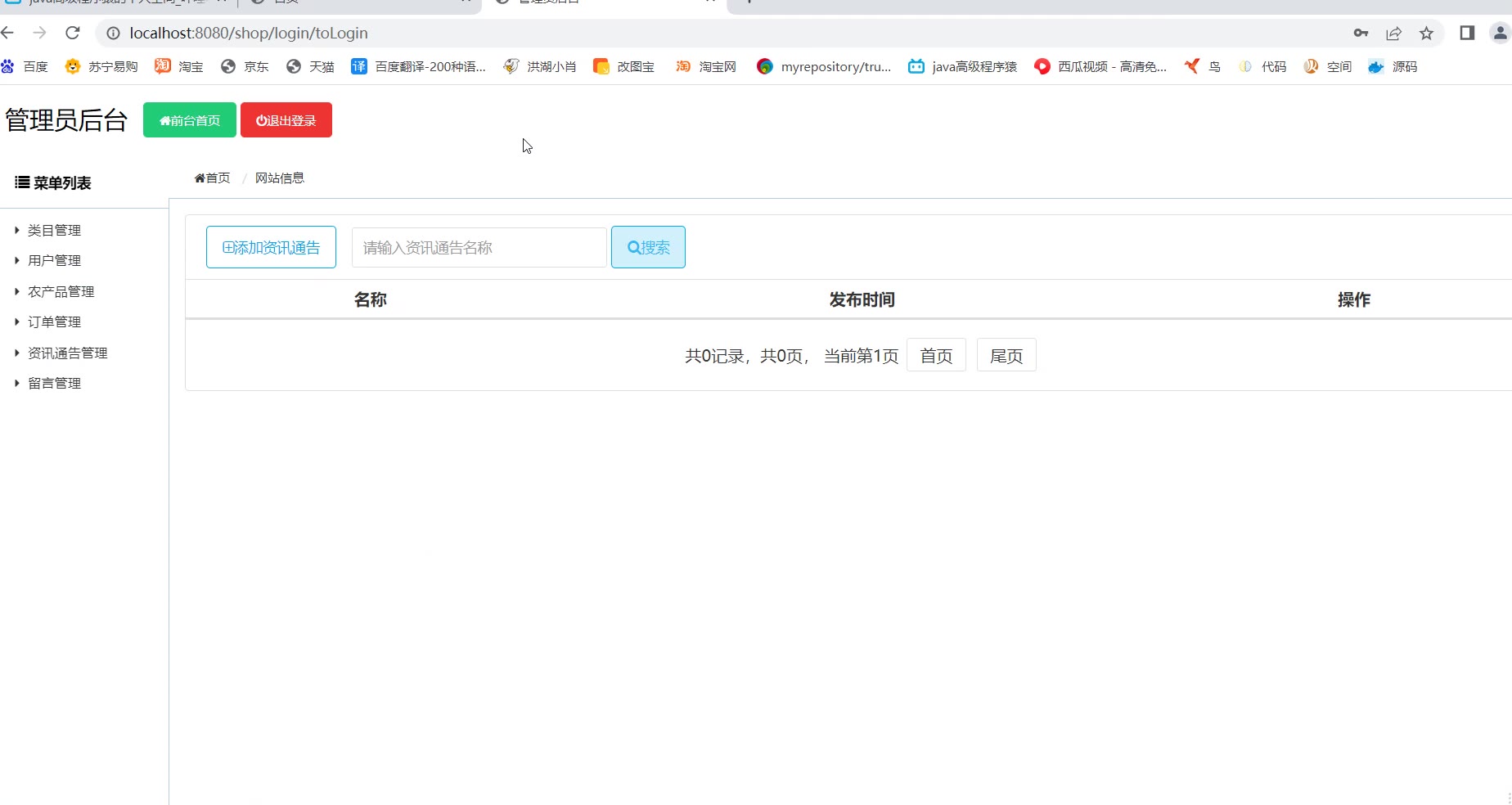Open the 洪湖小肖 bookmark

(540, 66)
